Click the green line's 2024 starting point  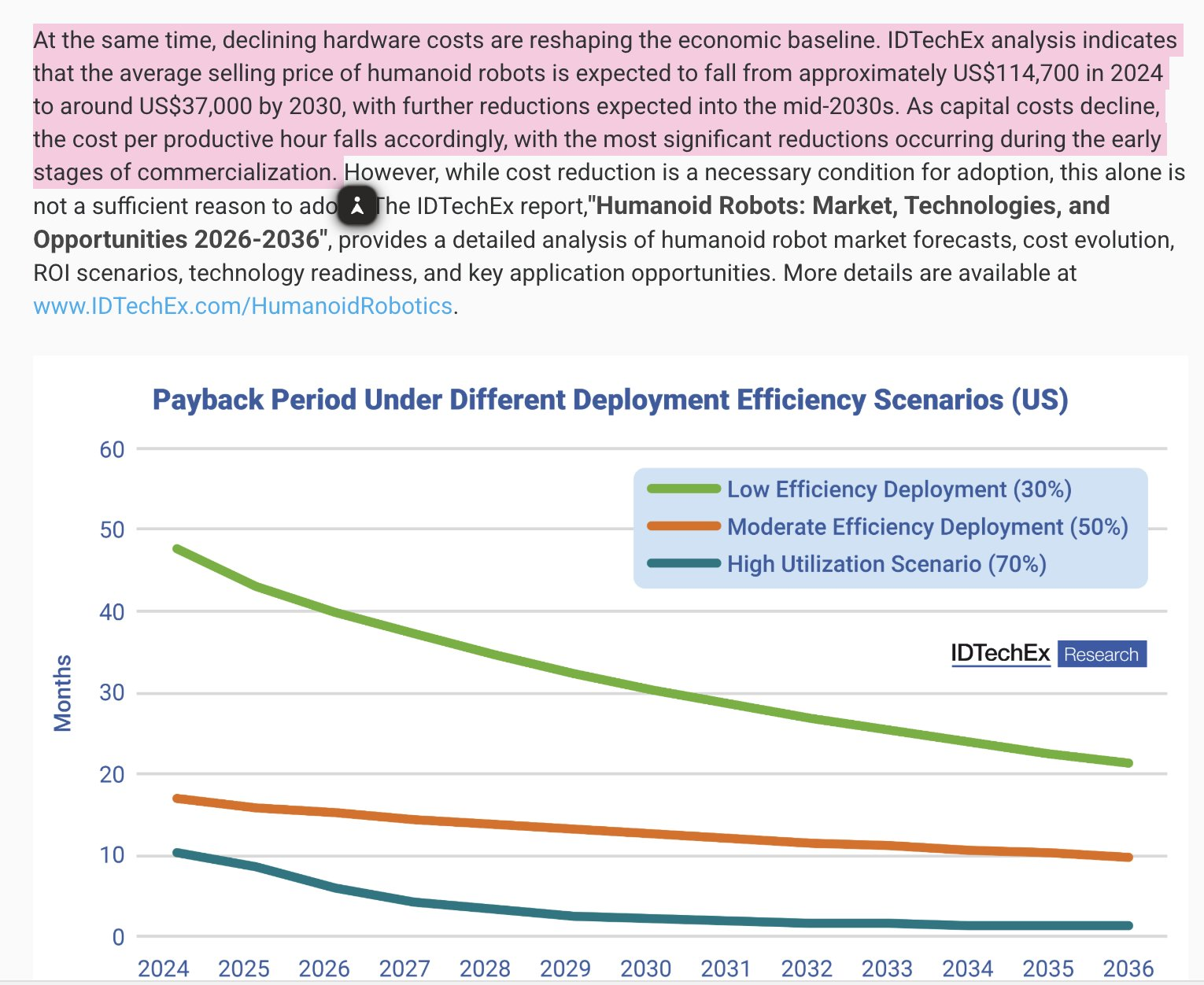click(x=177, y=548)
